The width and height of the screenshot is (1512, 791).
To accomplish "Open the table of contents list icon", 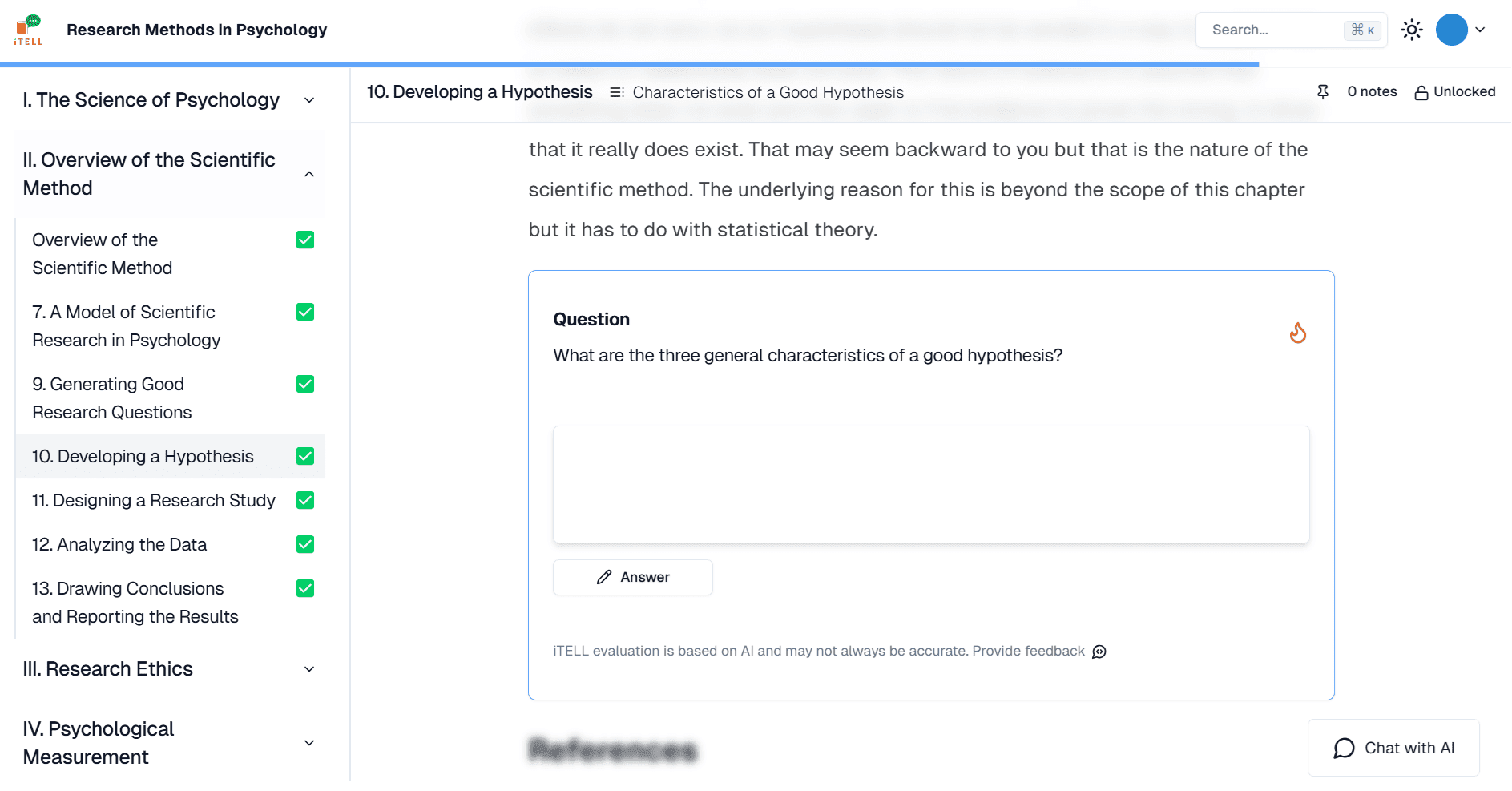I will pos(616,93).
